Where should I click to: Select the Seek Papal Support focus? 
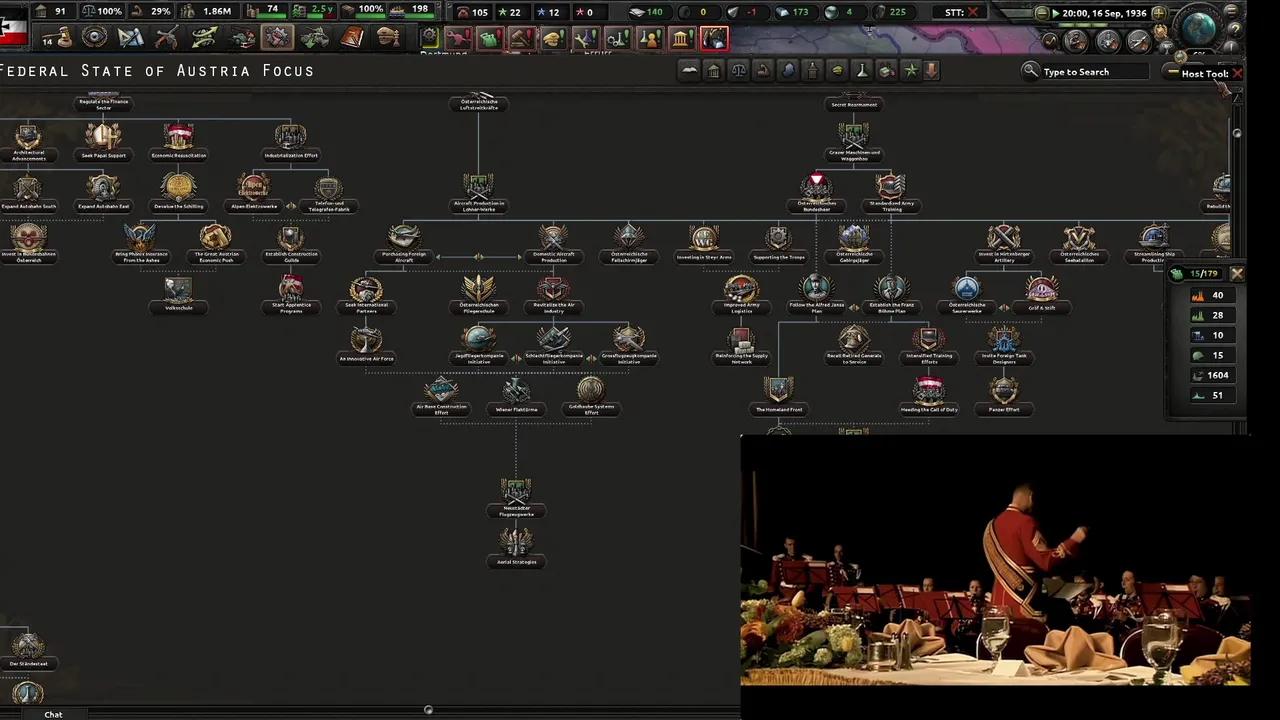pyautogui.click(x=103, y=139)
